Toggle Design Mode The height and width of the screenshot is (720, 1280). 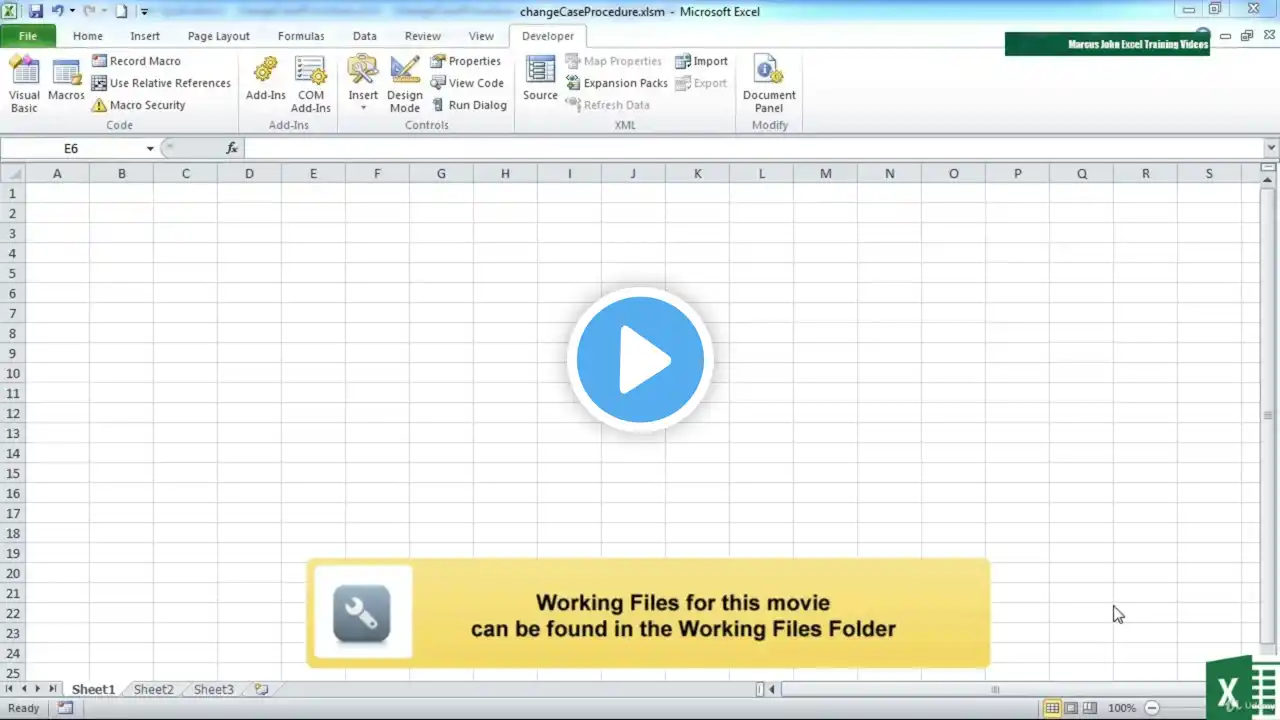click(x=405, y=85)
